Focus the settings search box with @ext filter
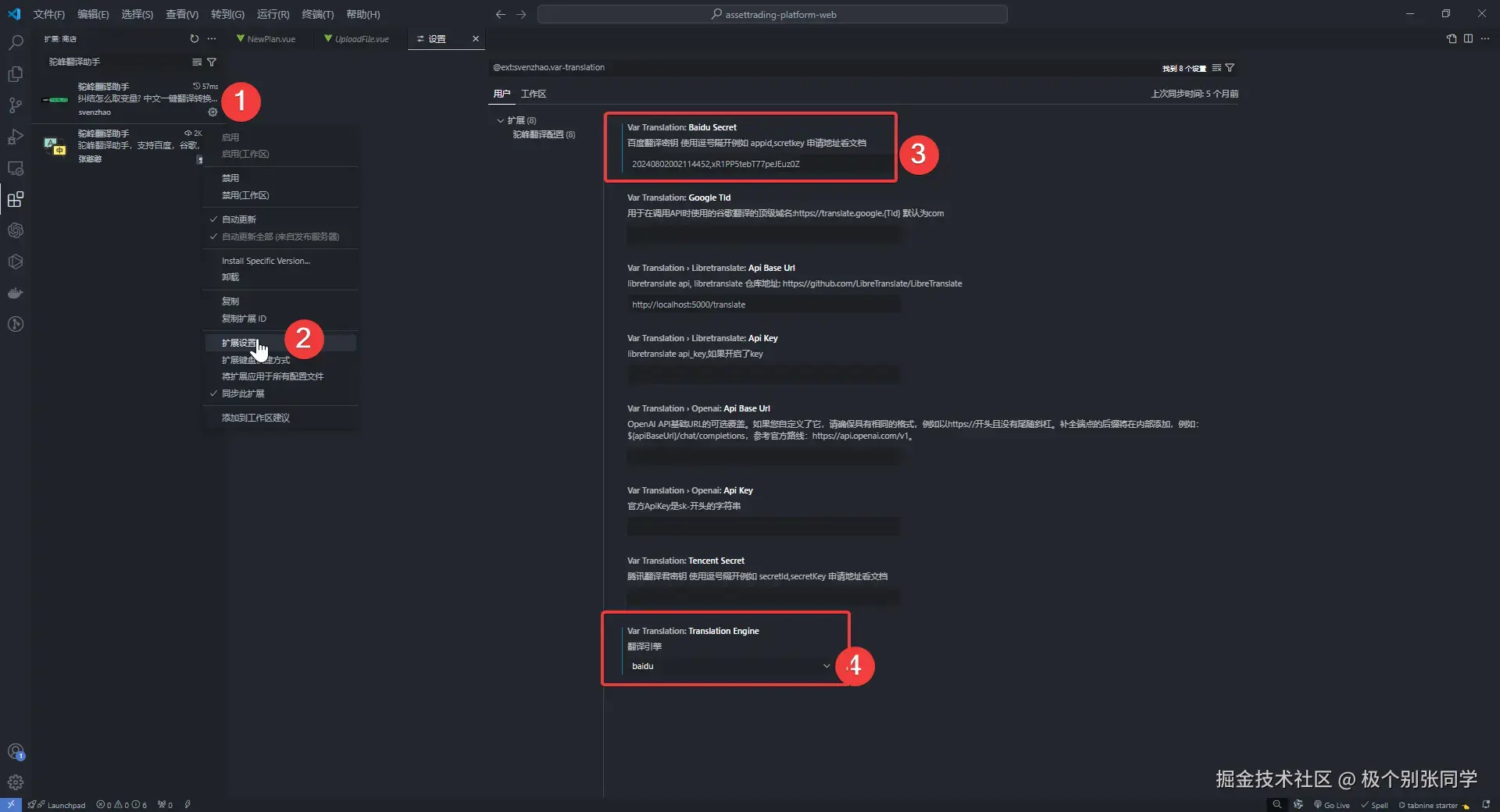 click(x=824, y=68)
